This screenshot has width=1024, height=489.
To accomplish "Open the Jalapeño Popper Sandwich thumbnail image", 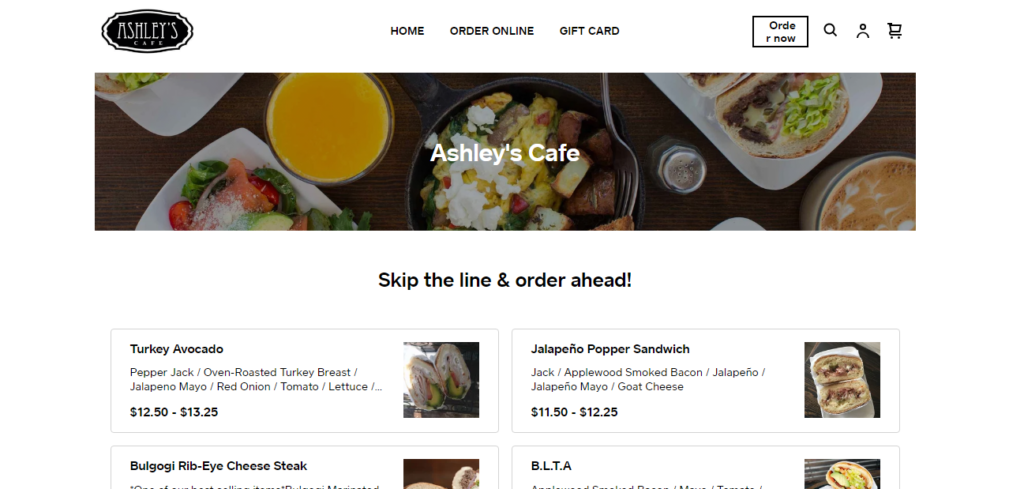I will 842,380.
